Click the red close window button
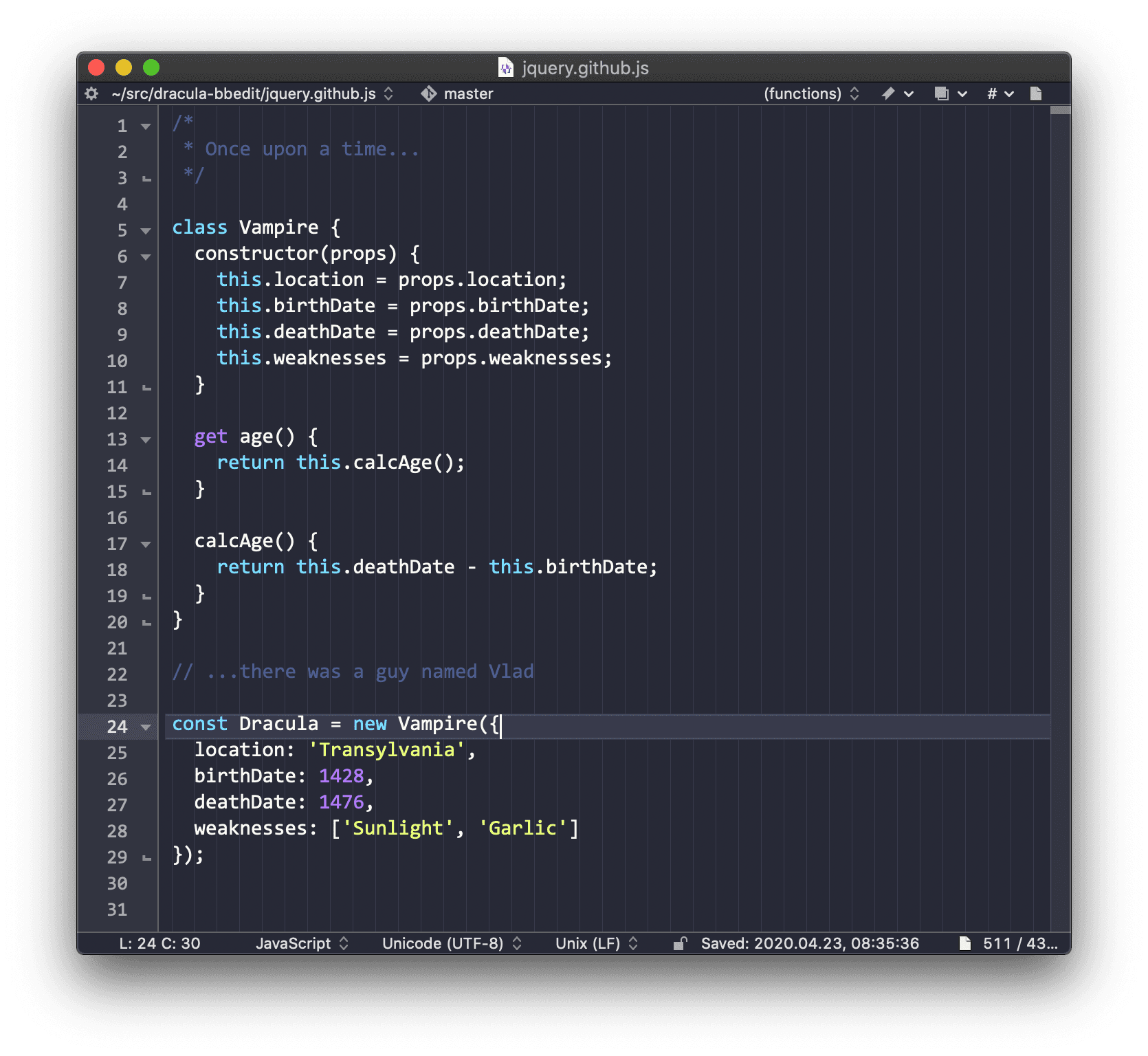The height and width of the screenshot is (1056, 1148). tap(96, 67)
